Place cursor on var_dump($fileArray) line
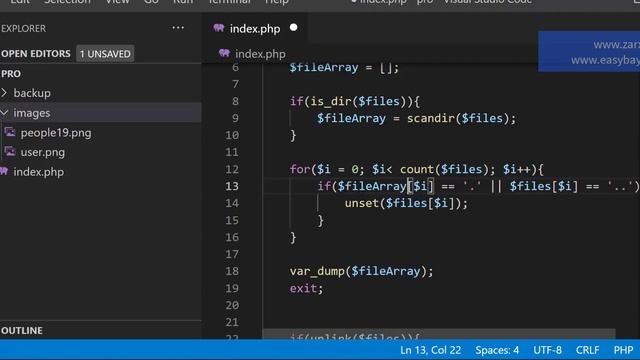640x360 pixels. (x=361, y=271)
